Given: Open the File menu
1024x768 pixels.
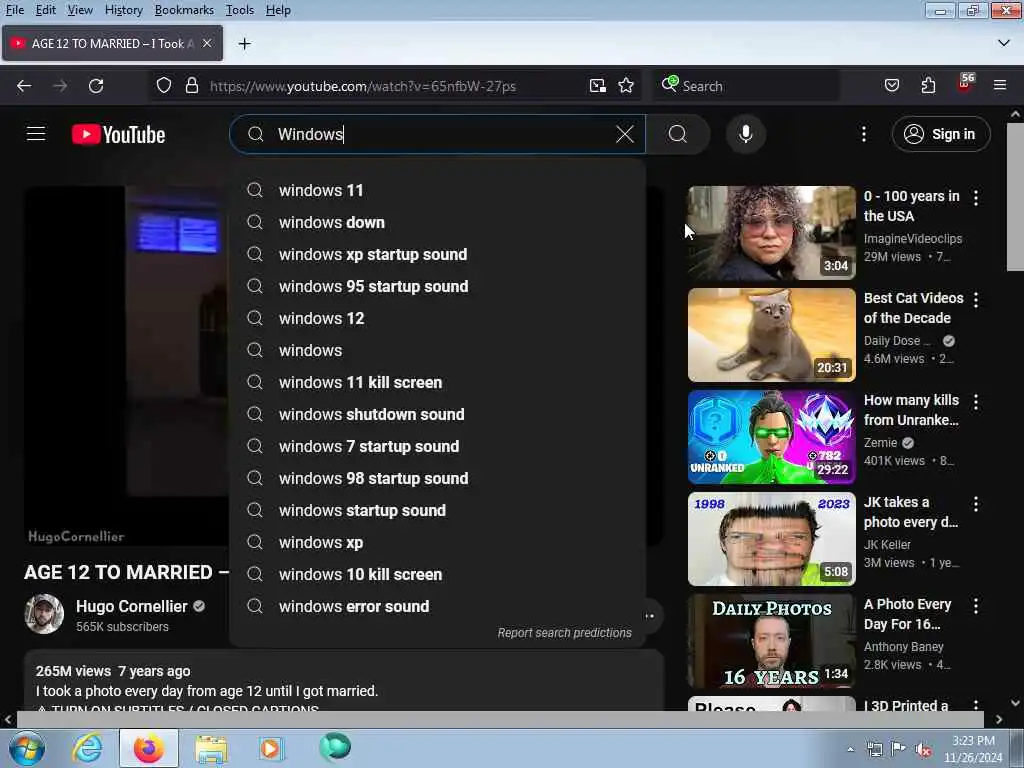Looking at the screenshot, I should coord(14,10).
